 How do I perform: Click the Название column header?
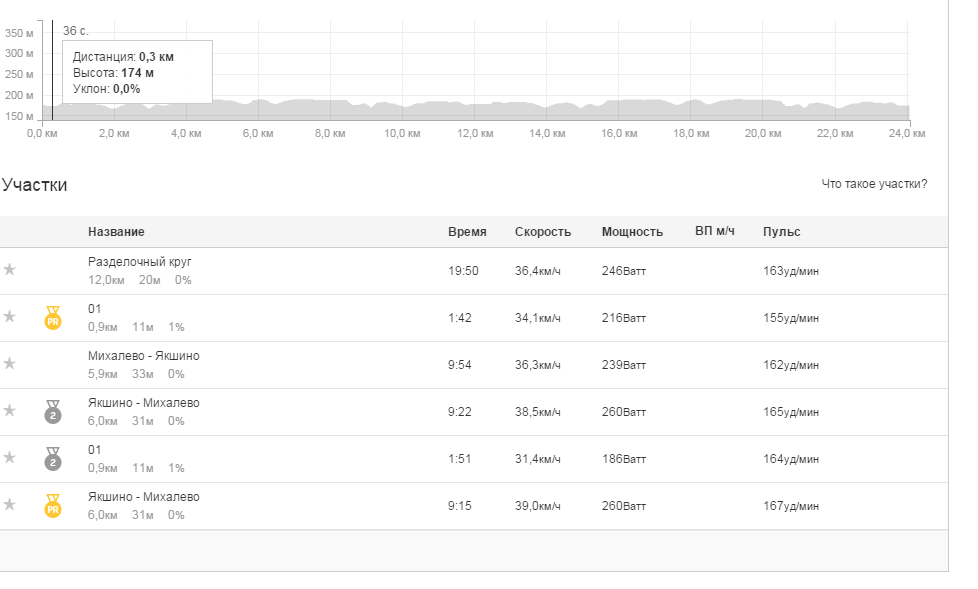pyautogui.click(x=116, y=231)
